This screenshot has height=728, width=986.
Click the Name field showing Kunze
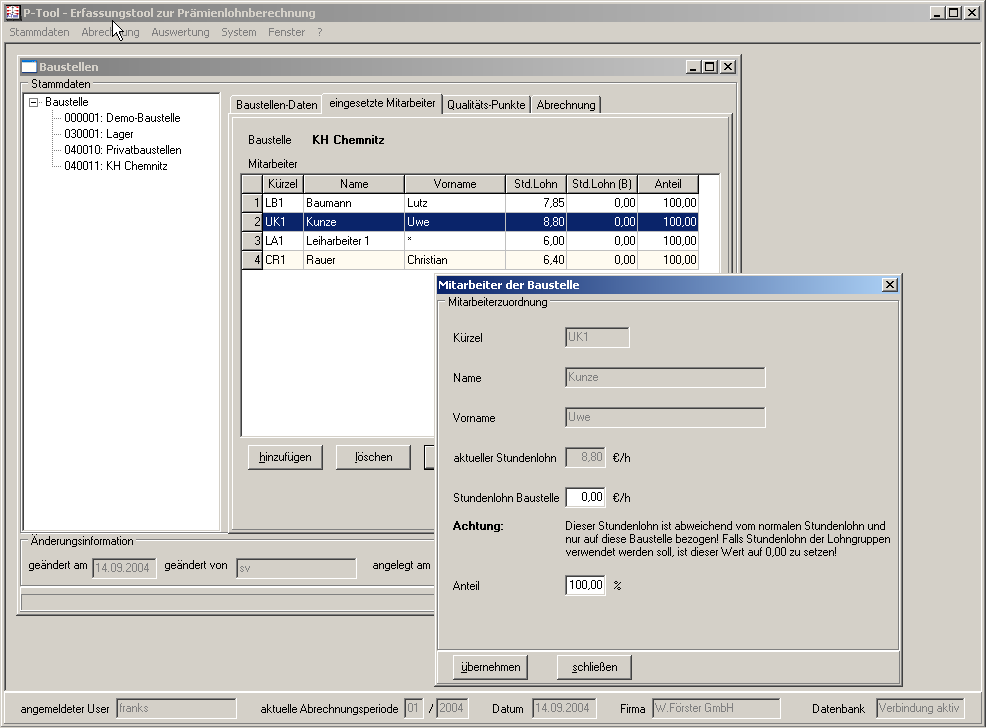[665, 377]
